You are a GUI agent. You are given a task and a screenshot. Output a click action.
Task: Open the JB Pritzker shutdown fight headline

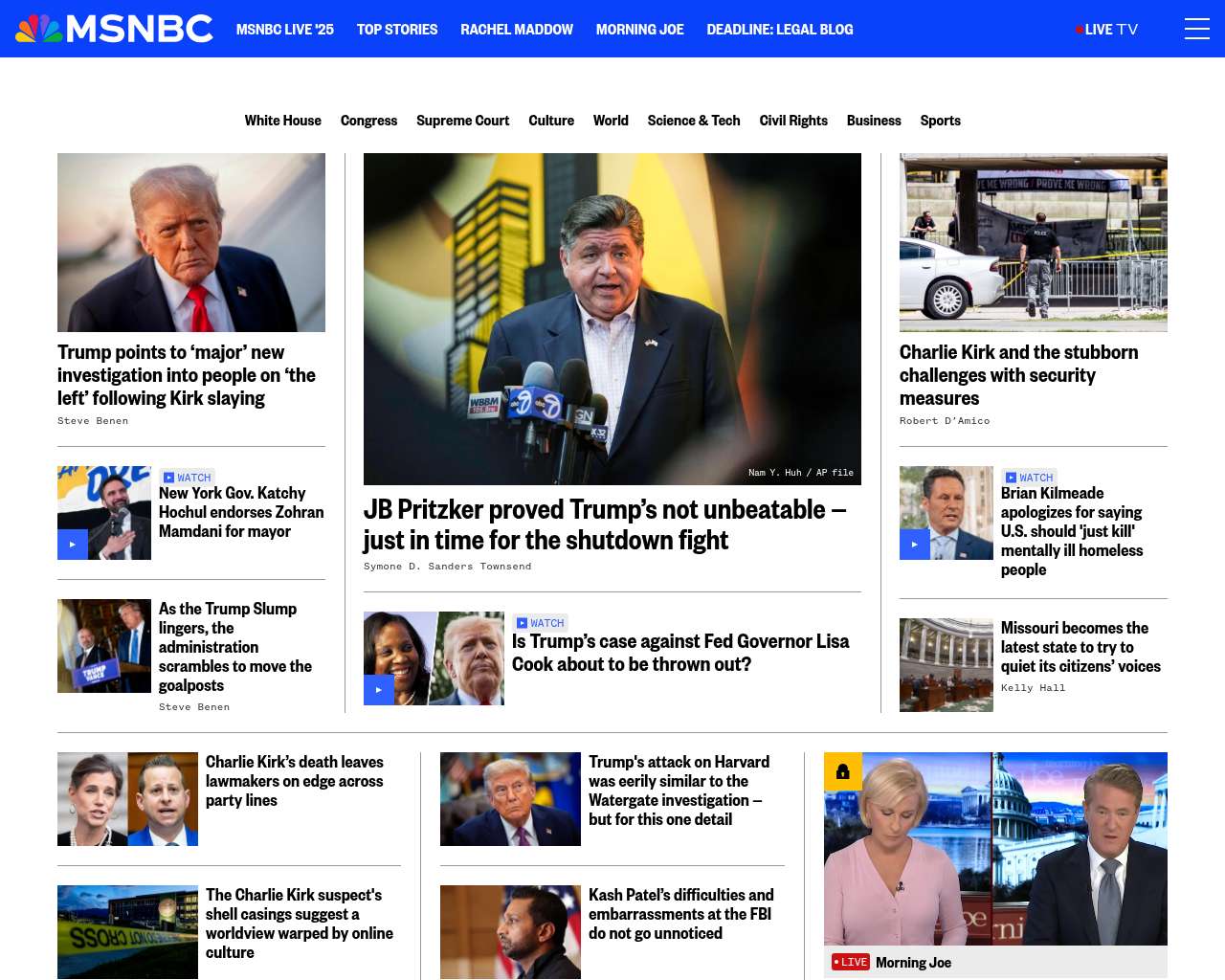point(605,524)
